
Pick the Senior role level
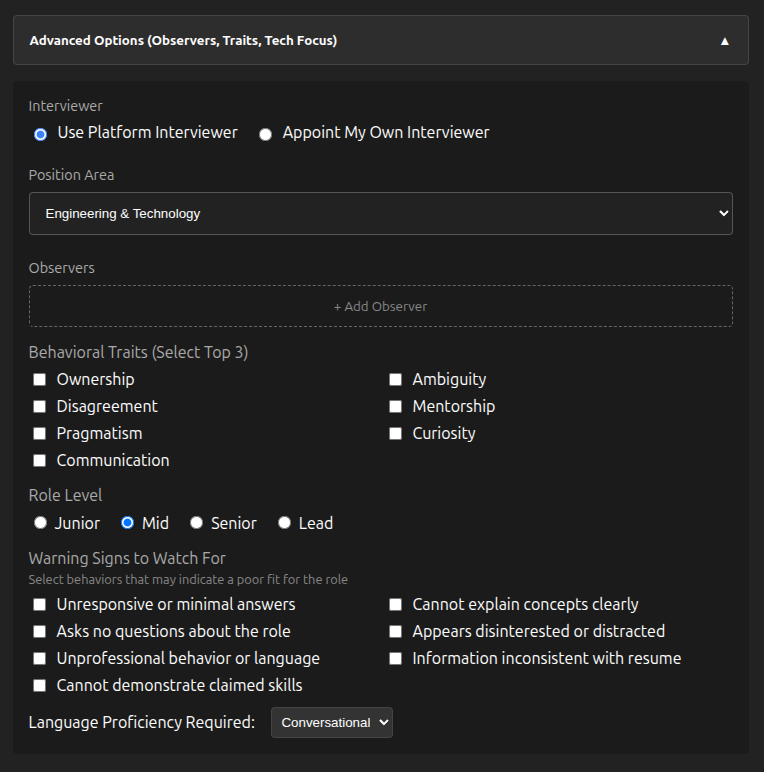pyautogui.click(x=197, y=523)
